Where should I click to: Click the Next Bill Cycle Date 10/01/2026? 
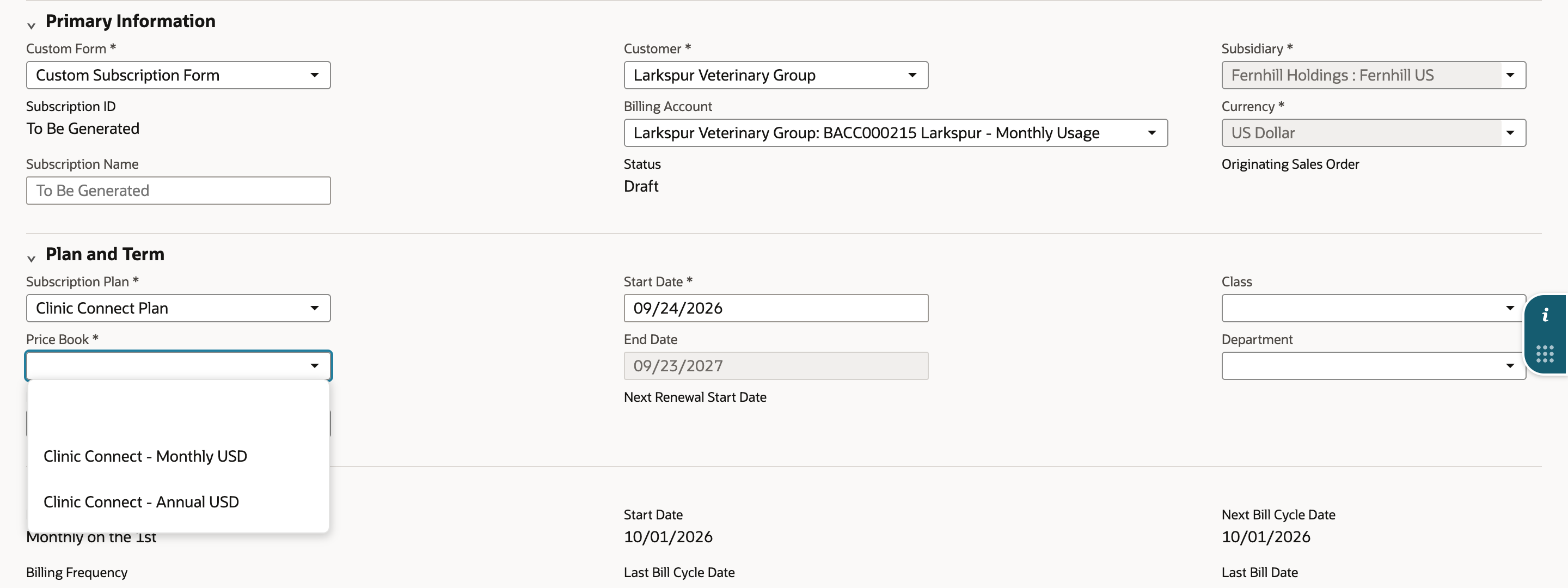1265,537
